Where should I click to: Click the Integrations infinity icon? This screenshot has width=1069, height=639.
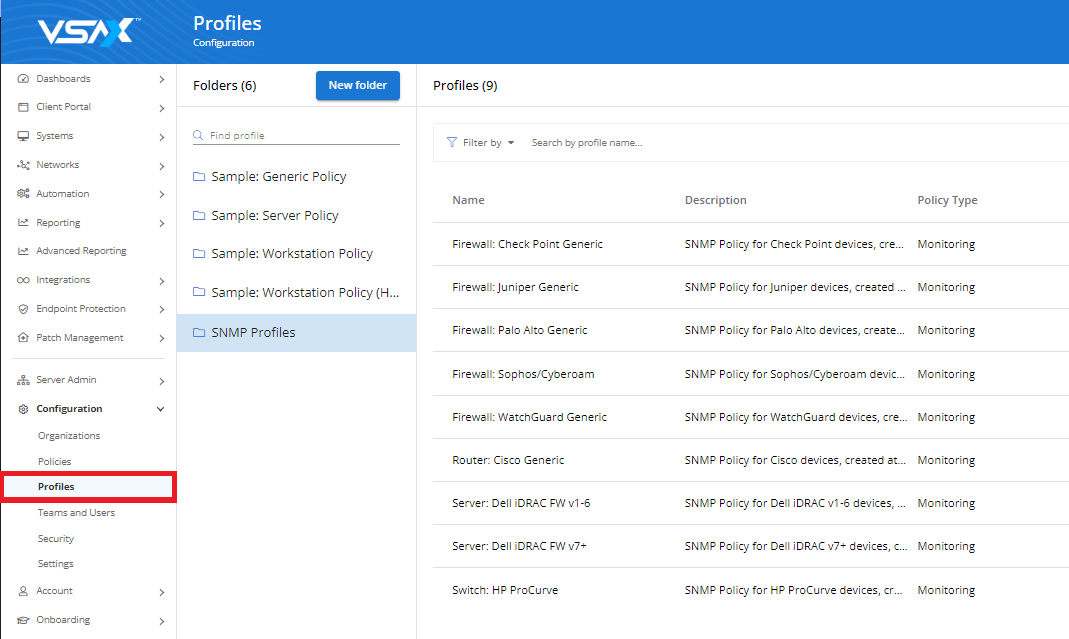point(23,280)
